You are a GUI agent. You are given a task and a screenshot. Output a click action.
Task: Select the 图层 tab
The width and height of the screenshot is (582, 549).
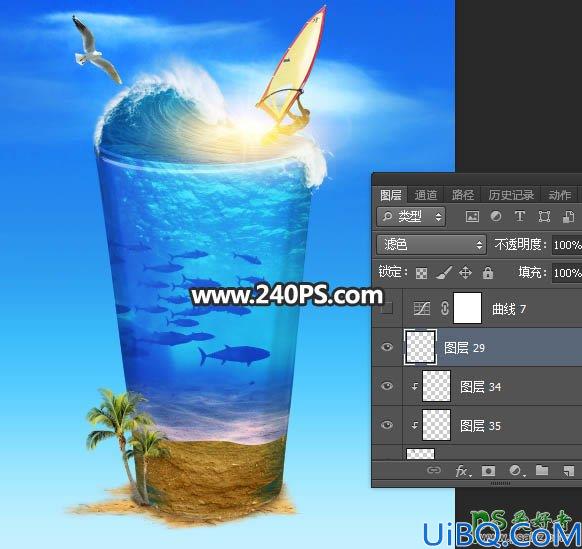click(x=390, y=195)
